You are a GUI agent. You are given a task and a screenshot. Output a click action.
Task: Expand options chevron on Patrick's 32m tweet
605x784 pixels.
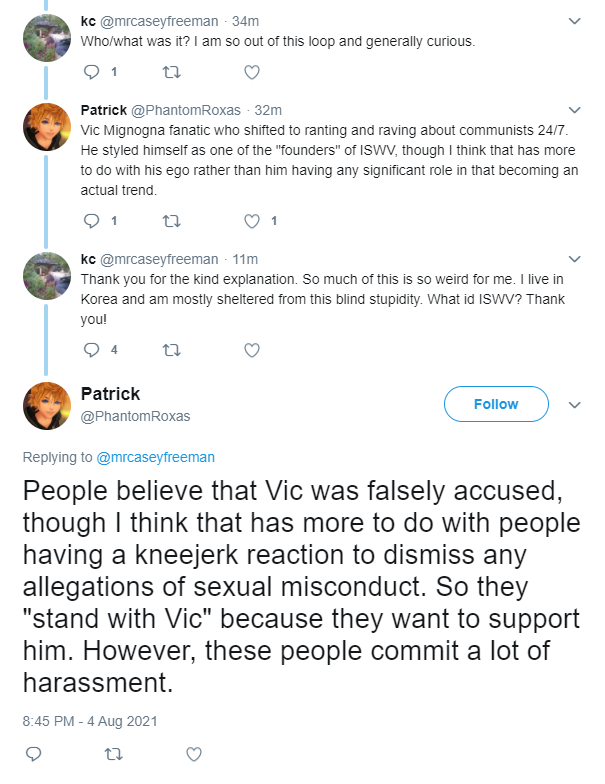click(574, 110)
